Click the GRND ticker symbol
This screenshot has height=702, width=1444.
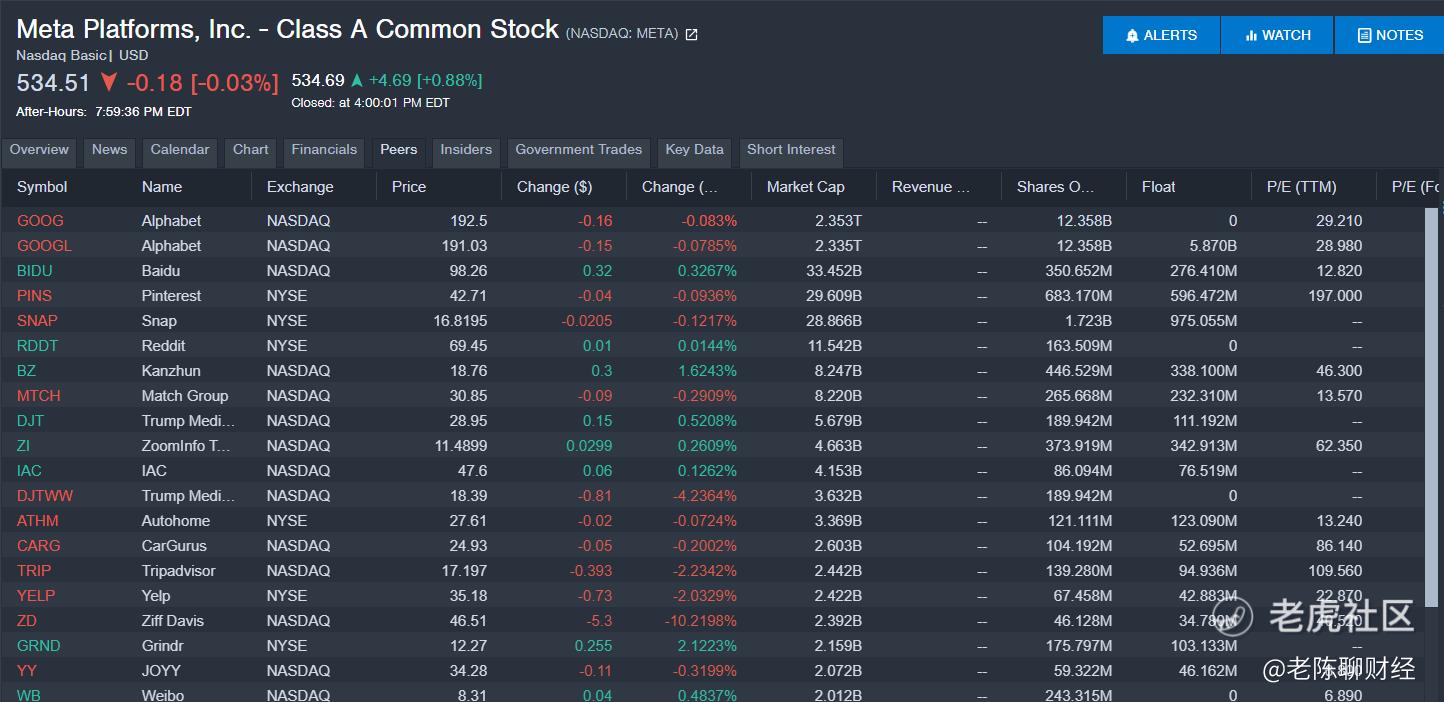point(38,646)
